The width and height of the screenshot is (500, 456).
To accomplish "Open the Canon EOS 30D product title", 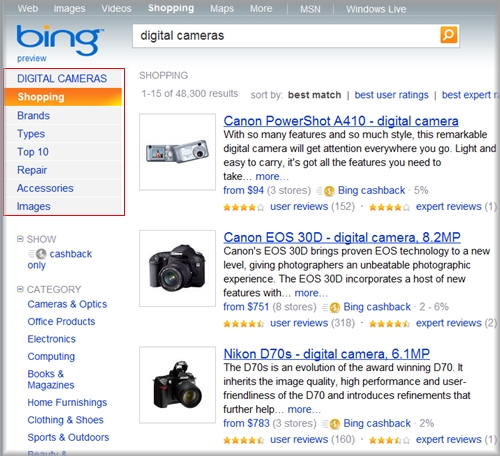I will pos(342,237).
